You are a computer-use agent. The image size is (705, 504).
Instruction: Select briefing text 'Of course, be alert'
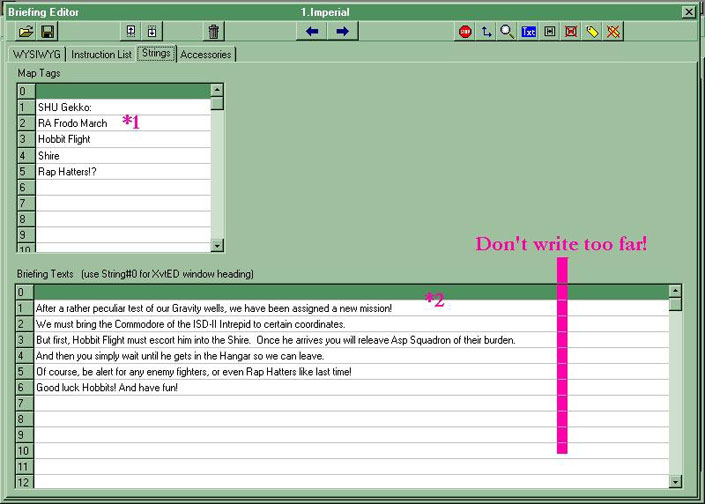point(352,372)
